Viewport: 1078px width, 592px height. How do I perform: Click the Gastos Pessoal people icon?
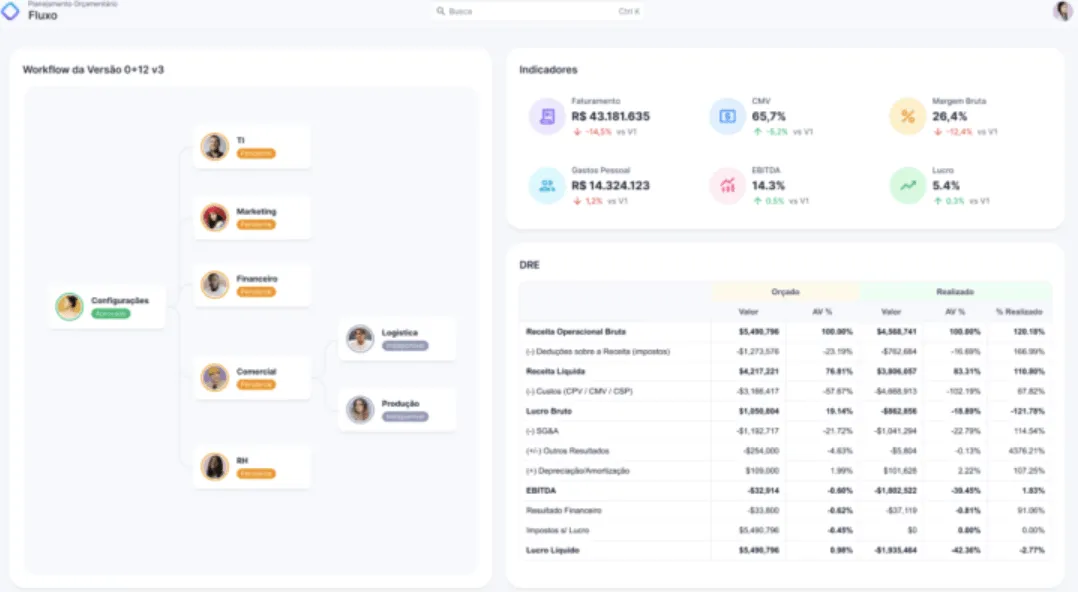(547, 186)
